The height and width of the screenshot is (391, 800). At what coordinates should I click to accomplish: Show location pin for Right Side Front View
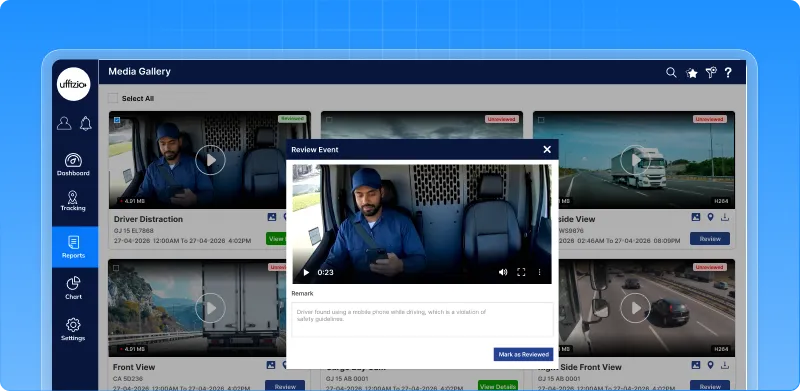click(710, 365)
